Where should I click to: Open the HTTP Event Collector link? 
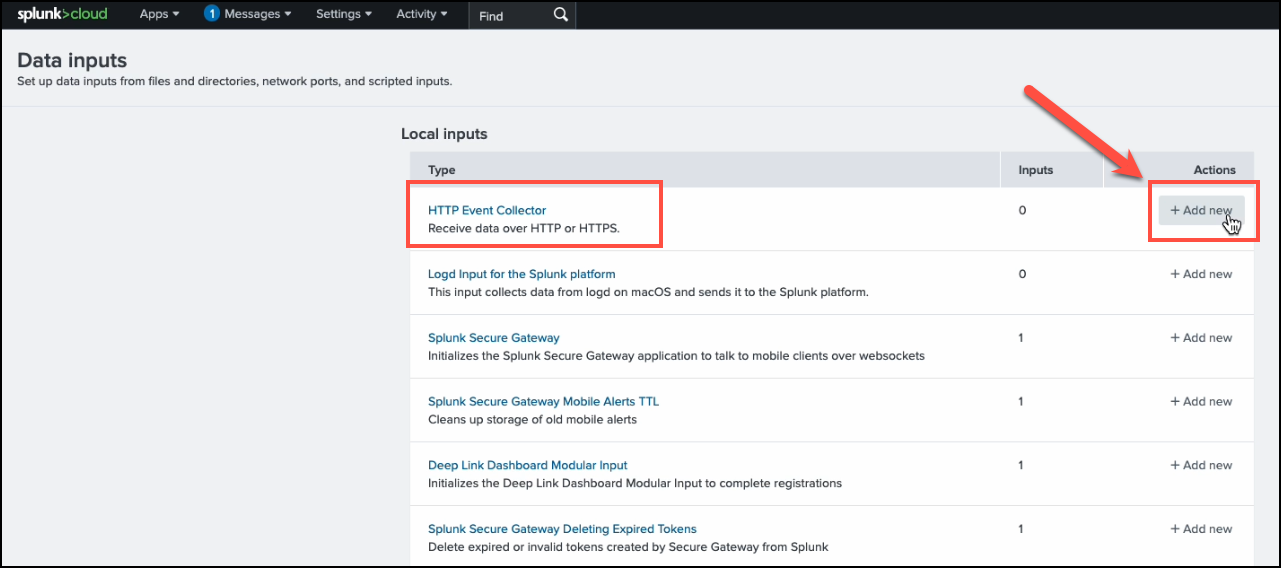[x=487, y=210]
